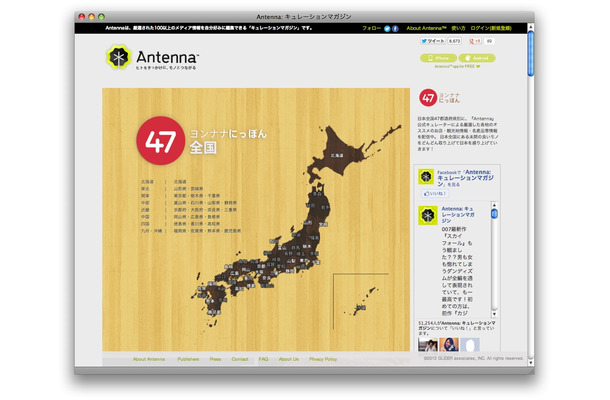
Task: Click the red 47 circle on the map
Action: tap(160, 140)
